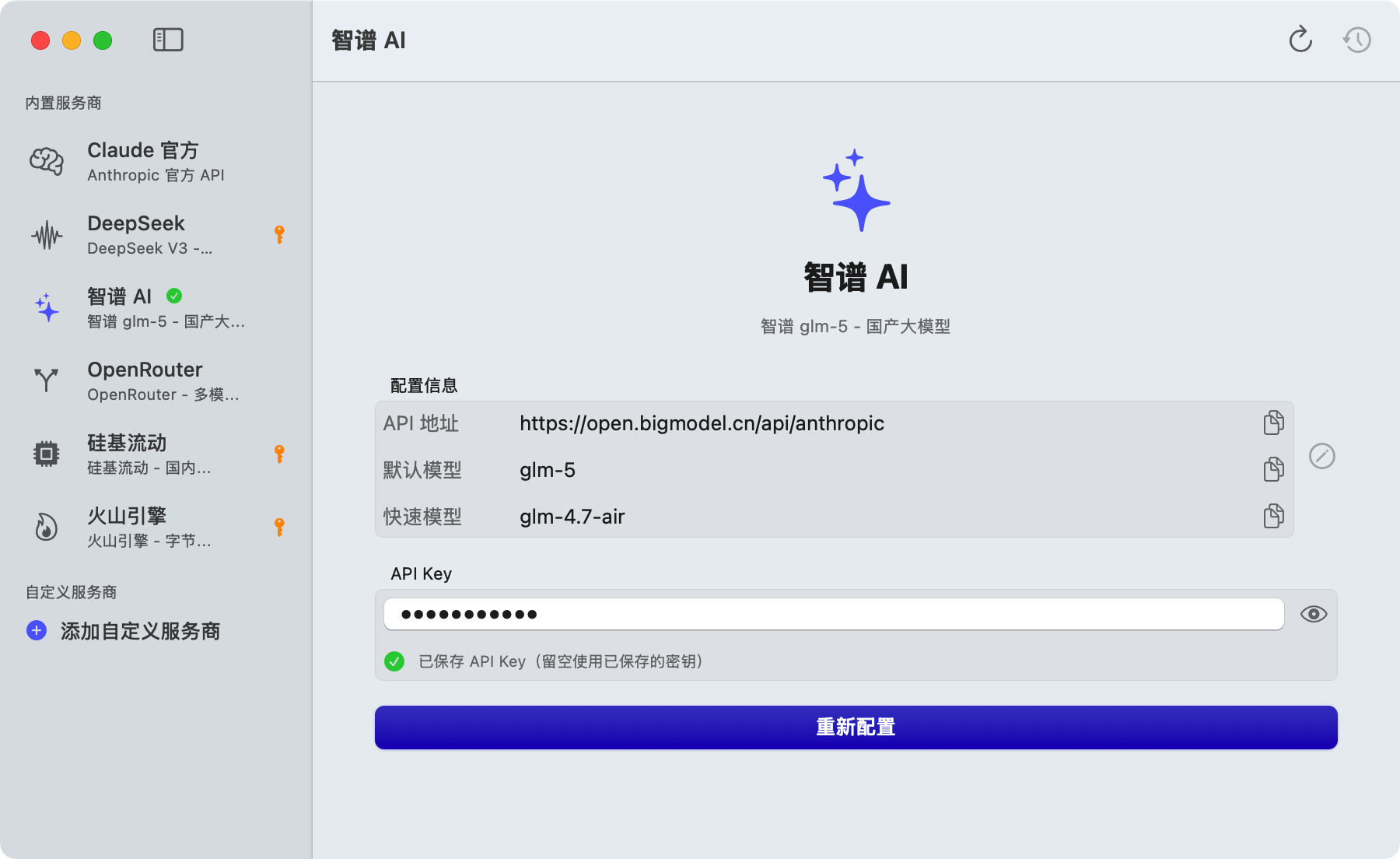Select 智谱 AI entry in sidebar
This screenshot has width=1400, height=859.
click(156, 307)
